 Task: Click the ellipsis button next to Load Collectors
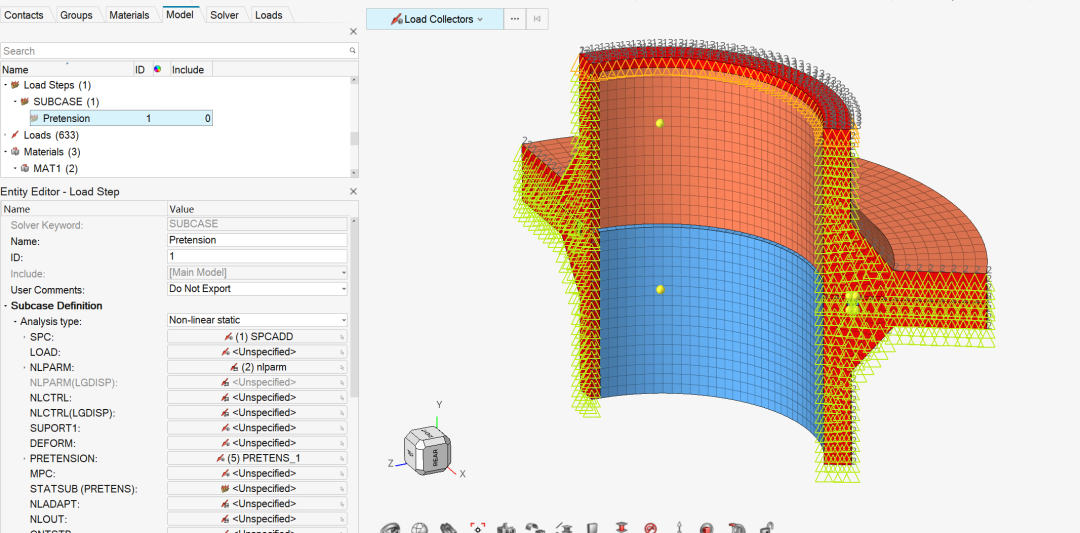coord(514,19)
